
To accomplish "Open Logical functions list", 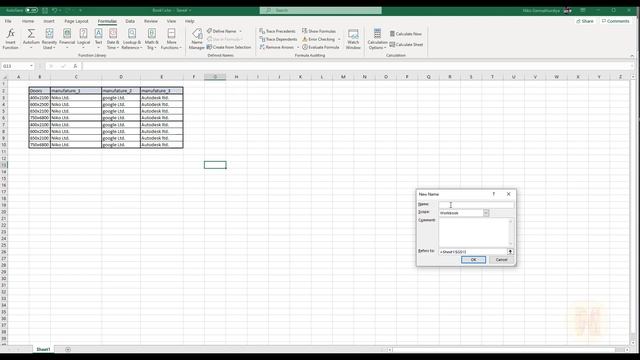I will (83, 39).
